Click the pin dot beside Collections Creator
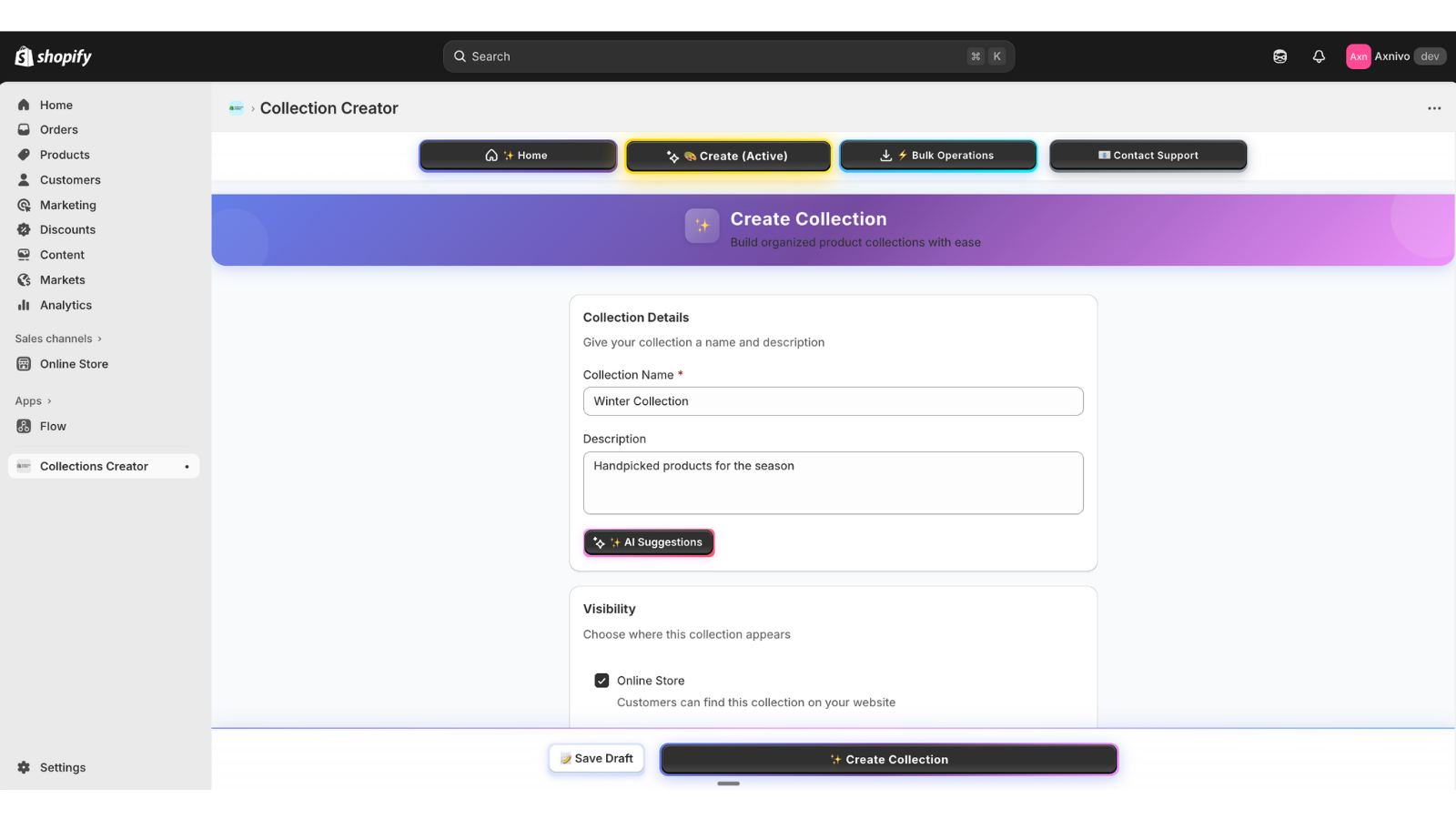 click(187, 467)
